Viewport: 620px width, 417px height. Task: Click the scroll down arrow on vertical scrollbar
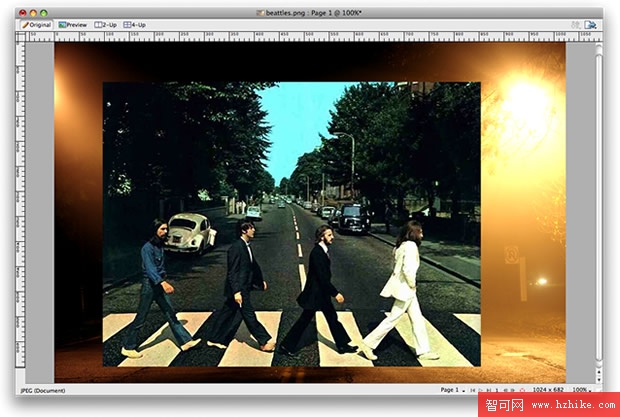(x=598, y=378)
